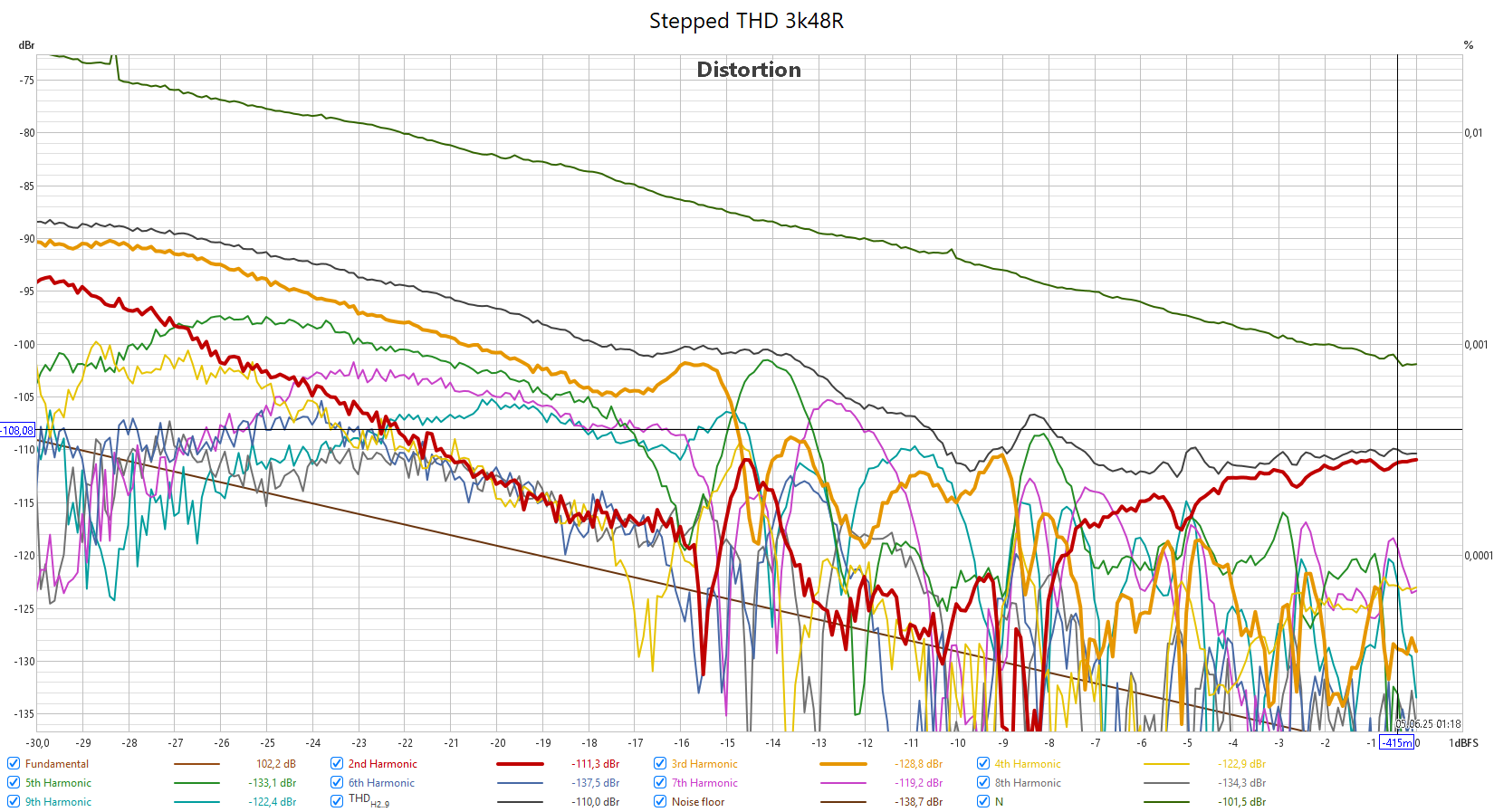Click the 9th Harmonic value -122,4 dBr
1494x812 pixels.
point(273,802)
